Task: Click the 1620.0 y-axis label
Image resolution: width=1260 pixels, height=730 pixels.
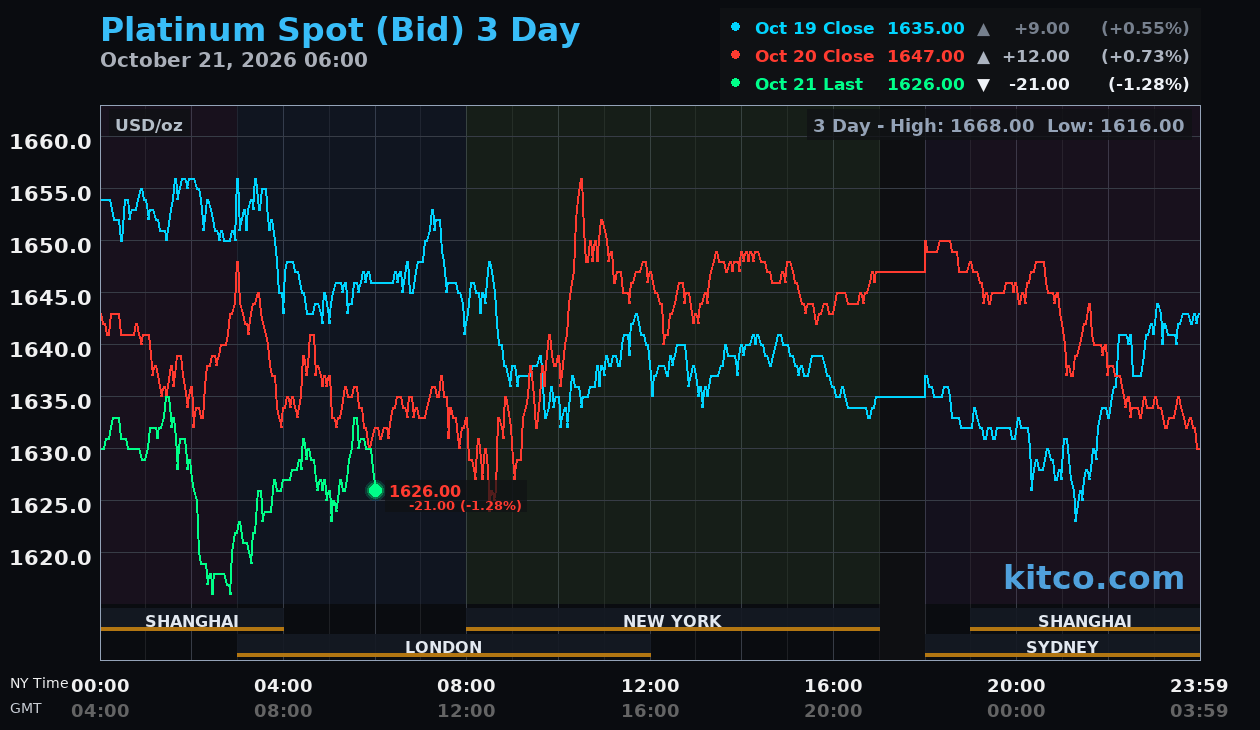Action: point(50,557)
